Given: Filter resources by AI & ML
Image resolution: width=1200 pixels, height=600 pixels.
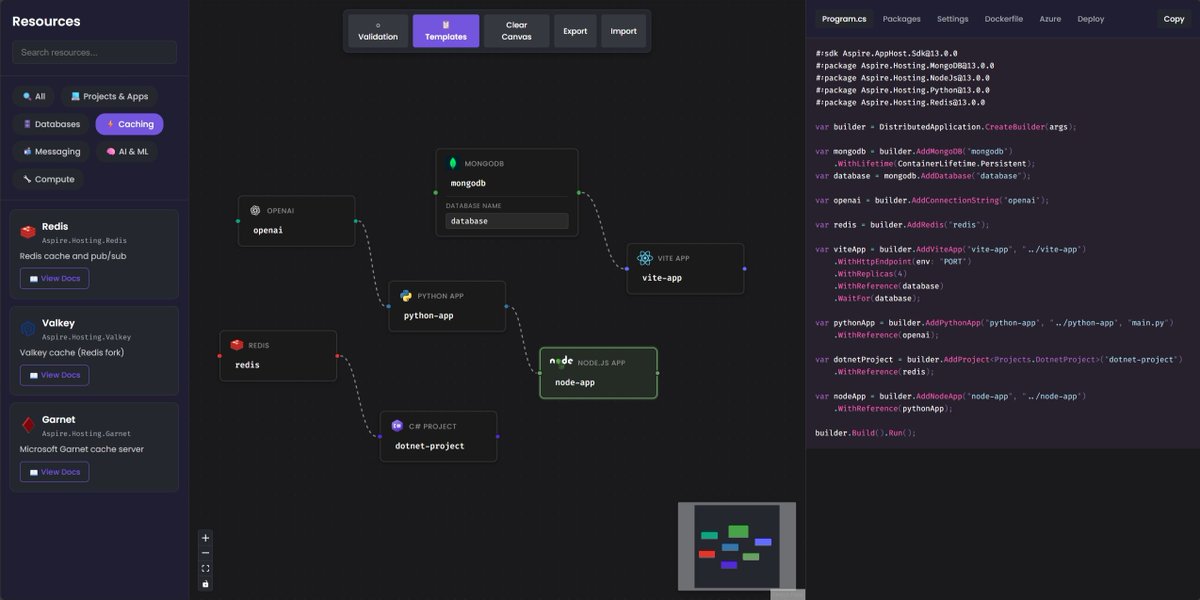Looking at the screenshot, I should 127,152.
